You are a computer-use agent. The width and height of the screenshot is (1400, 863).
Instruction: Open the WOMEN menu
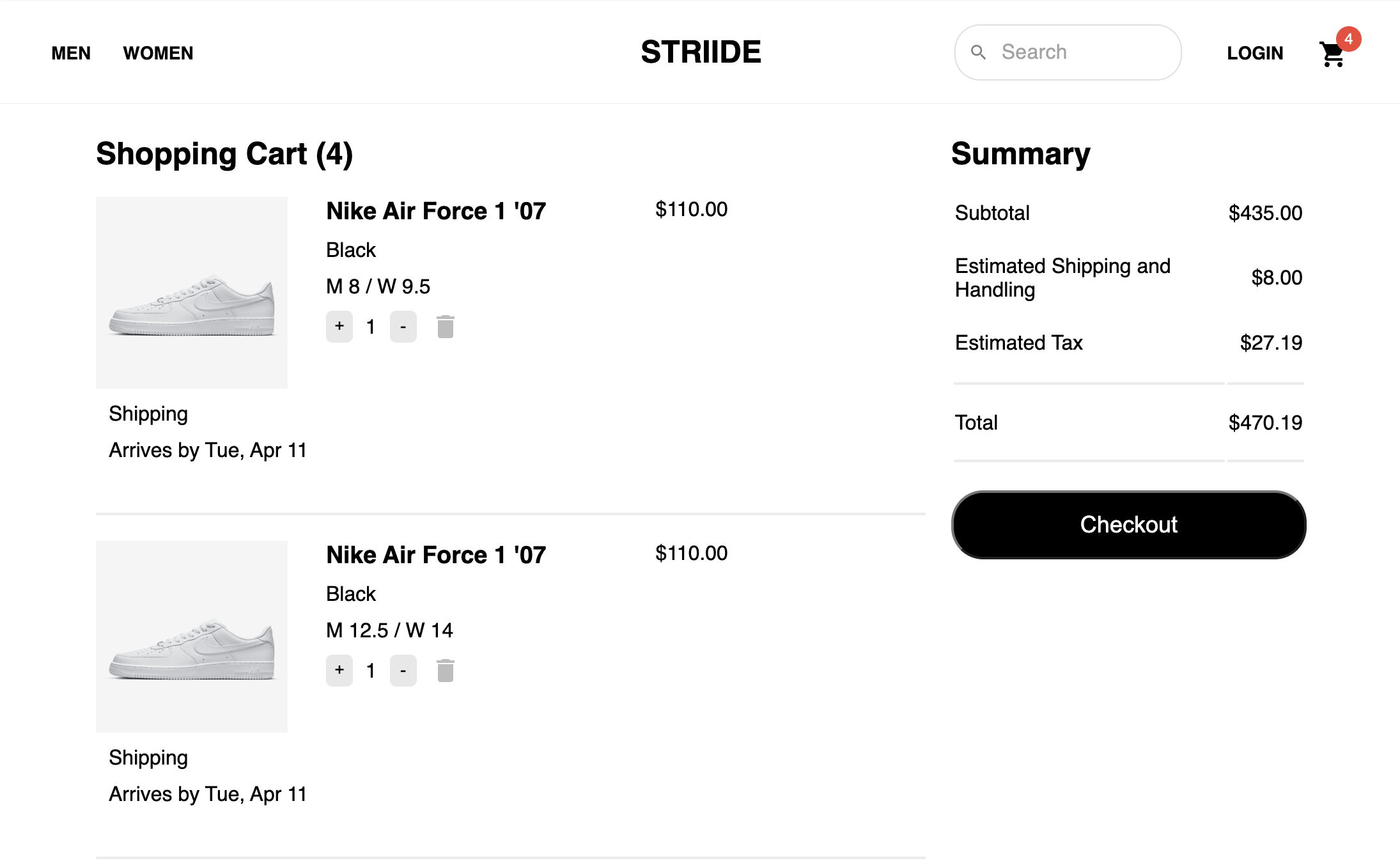pyautogui.click(x=158, y=53)
